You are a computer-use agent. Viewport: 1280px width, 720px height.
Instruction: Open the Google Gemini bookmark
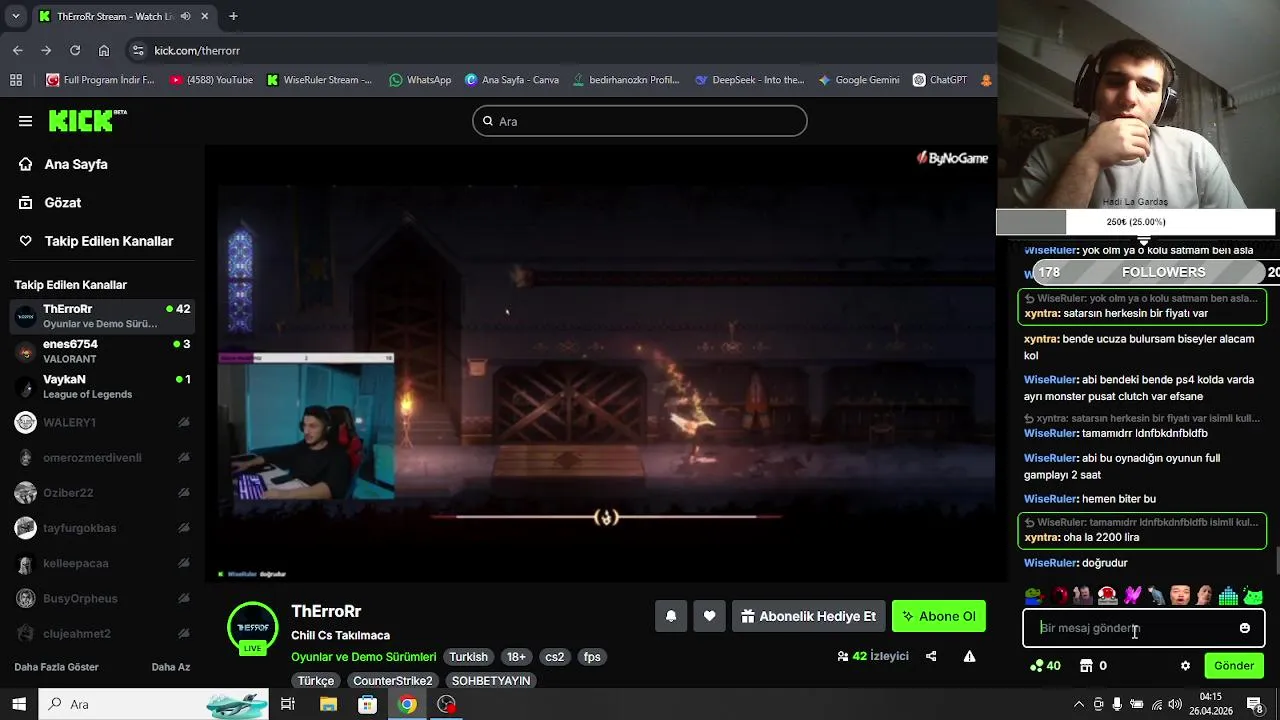tap(858, 80)
